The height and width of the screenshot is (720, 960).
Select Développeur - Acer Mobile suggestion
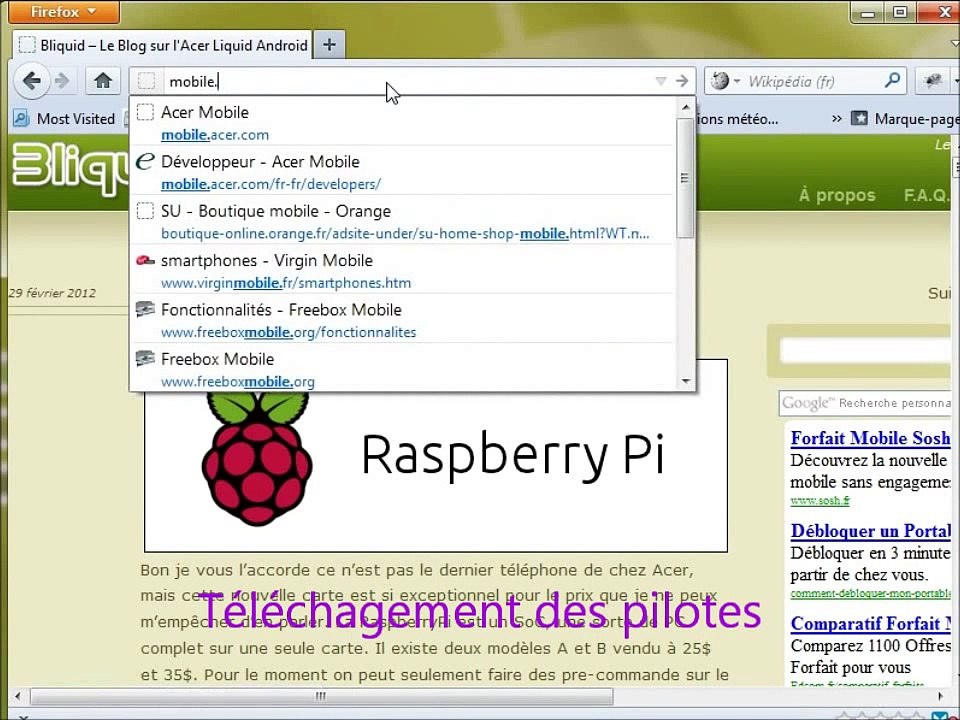(x=402, y=172)
